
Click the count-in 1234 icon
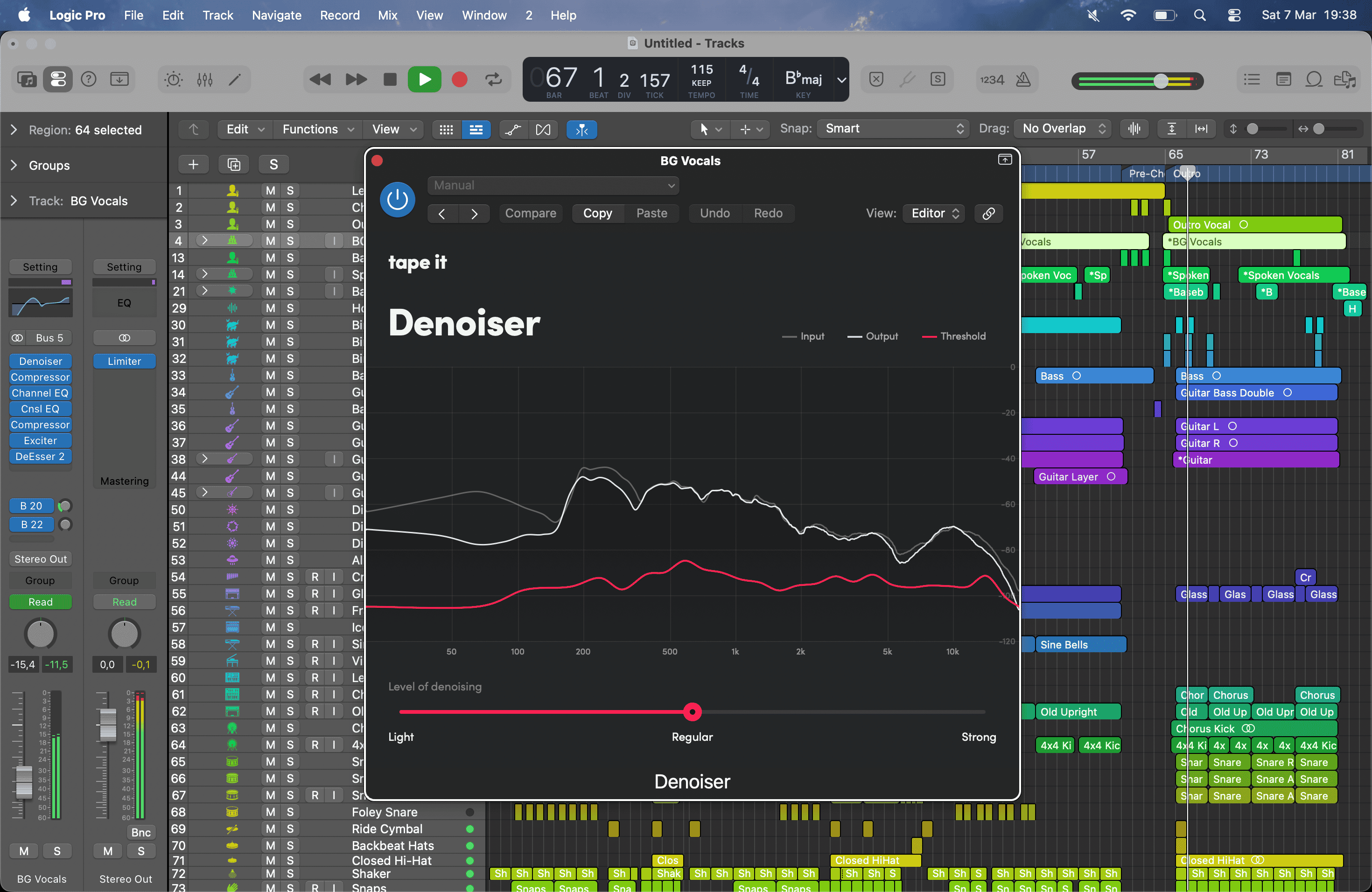coord(992,79)
